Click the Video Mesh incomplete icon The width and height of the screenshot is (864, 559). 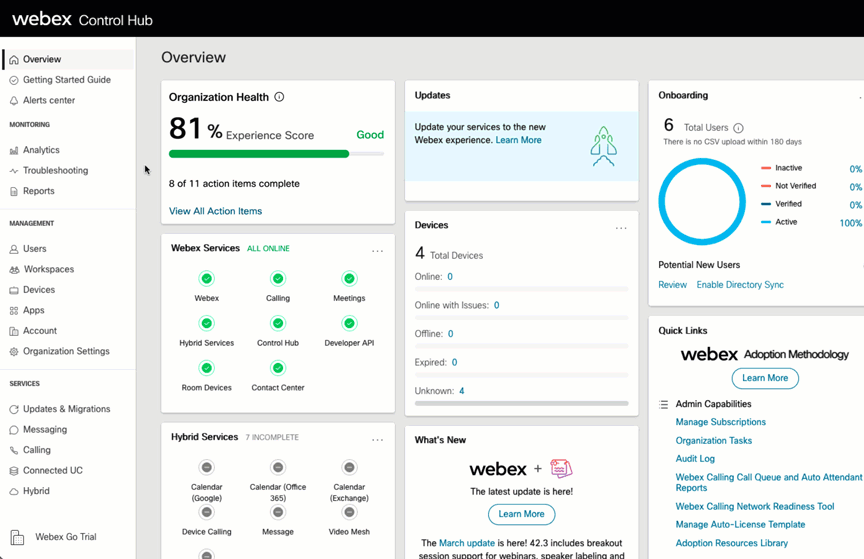click(349, 512)
